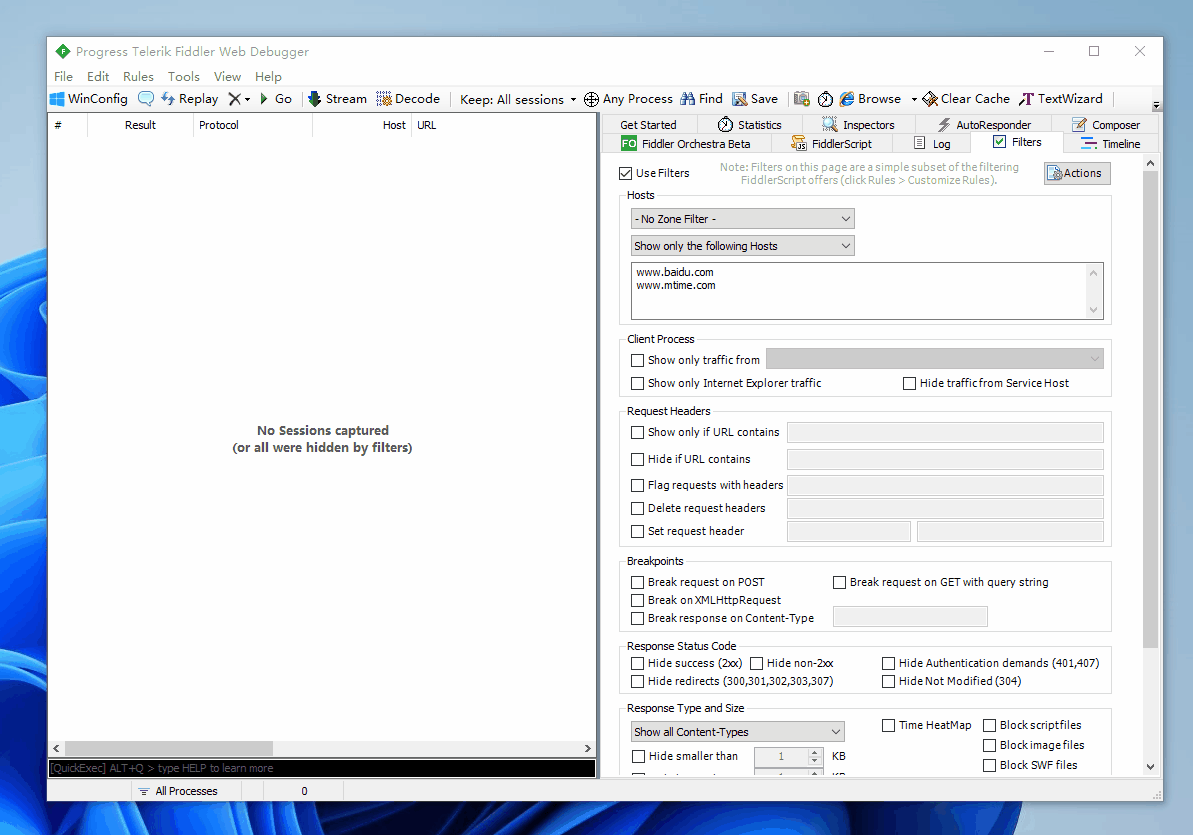Open the Get Started tab
Image resolution: width=1193 pixels, height=835 pixels.
coord(648,125)
